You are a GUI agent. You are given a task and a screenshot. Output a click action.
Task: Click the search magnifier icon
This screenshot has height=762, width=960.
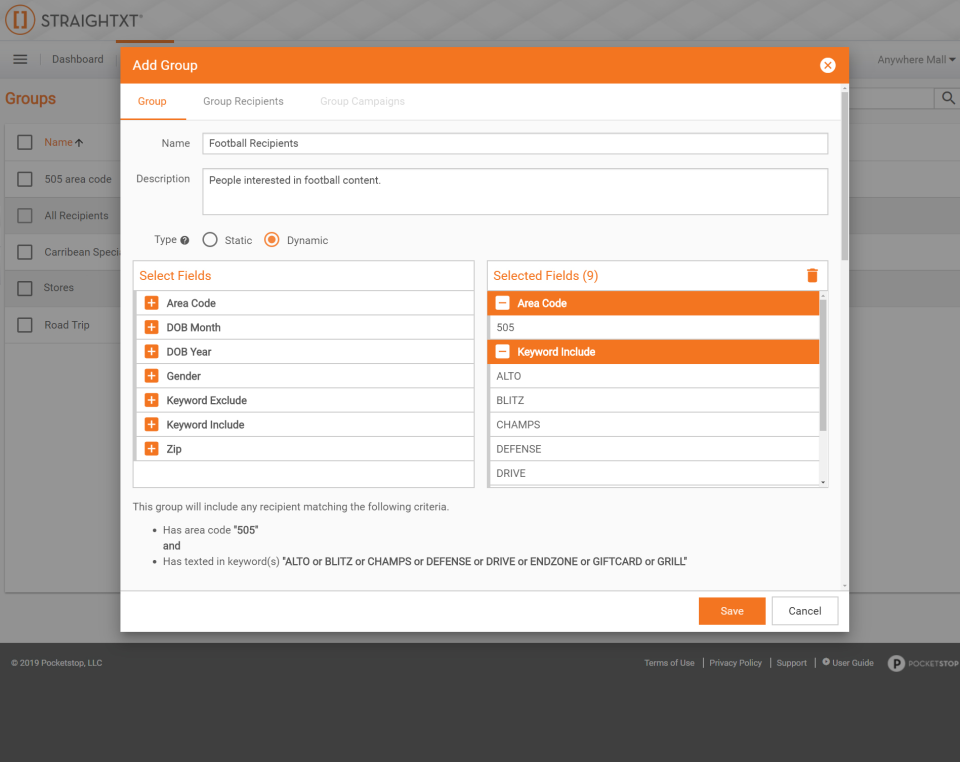[946, 98]
